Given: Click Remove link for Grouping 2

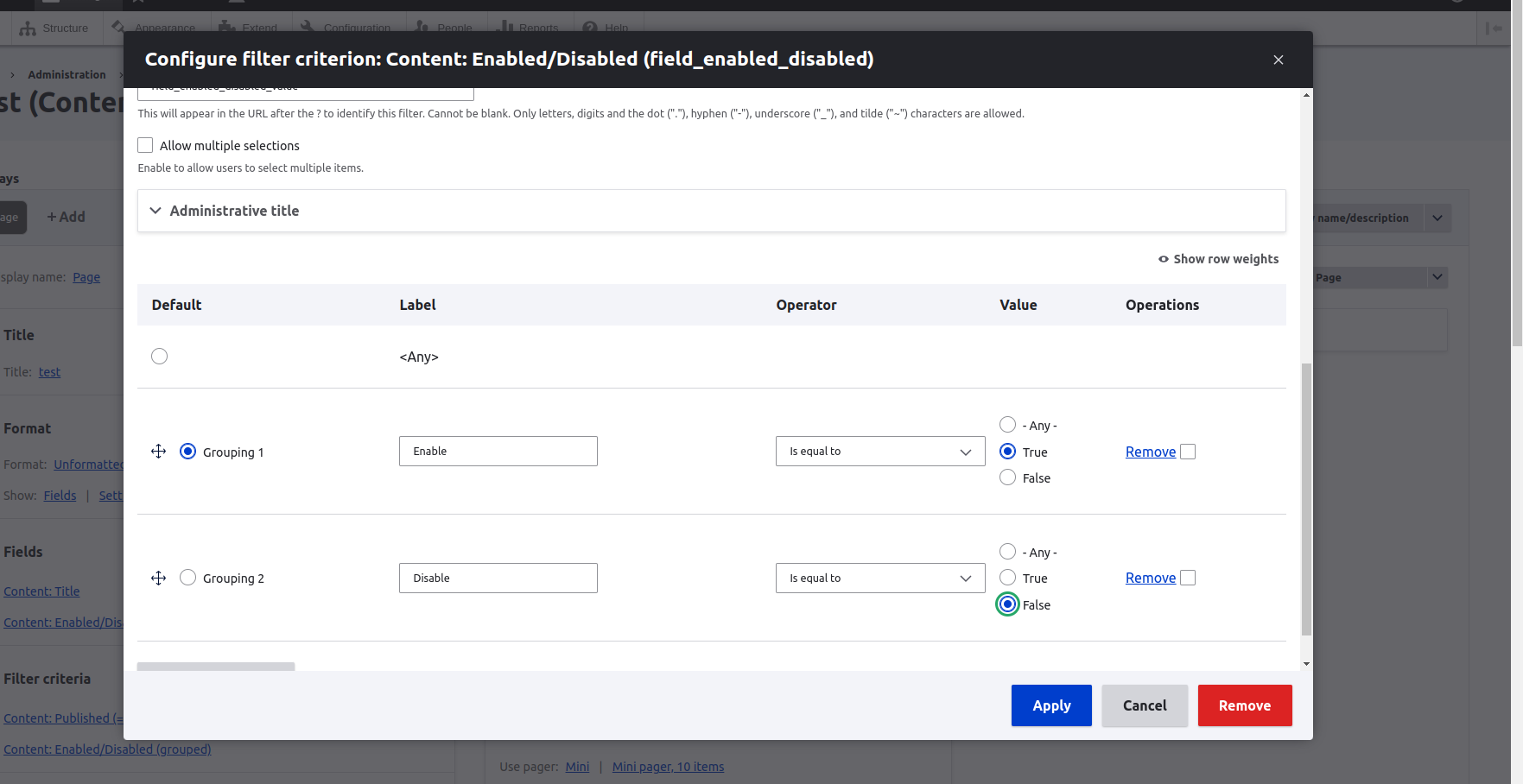Looking at the screenshot, I should pyautogui.click(x=1150, y=578).
